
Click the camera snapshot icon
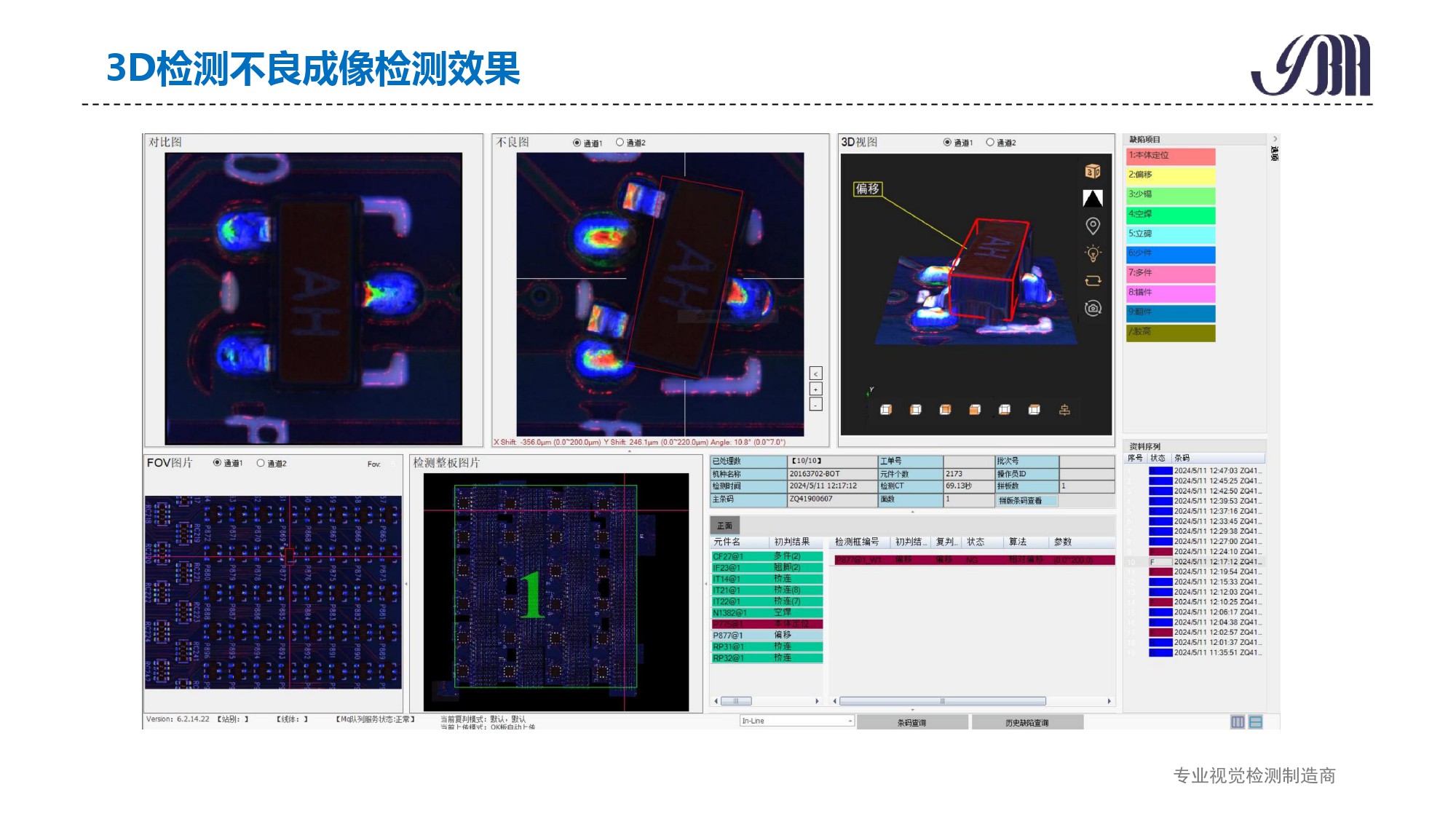1092,308
